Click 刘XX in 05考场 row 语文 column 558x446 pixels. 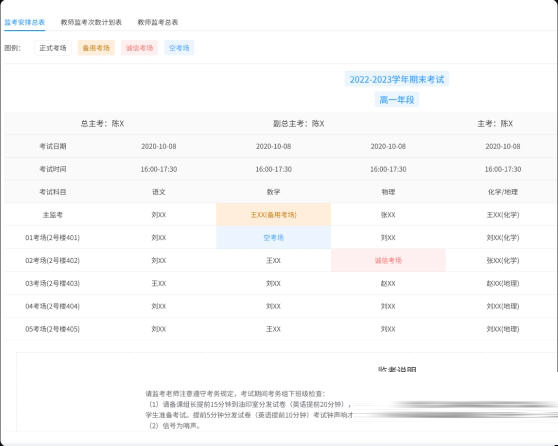pos(159,329)
